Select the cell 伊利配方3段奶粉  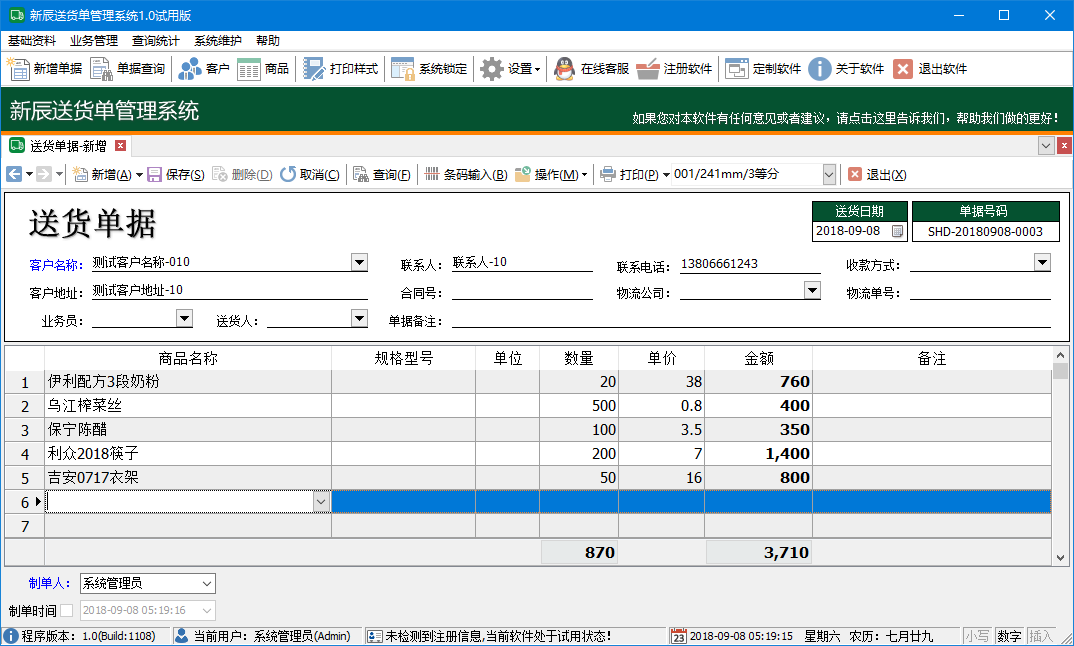(x=188, y=382)
